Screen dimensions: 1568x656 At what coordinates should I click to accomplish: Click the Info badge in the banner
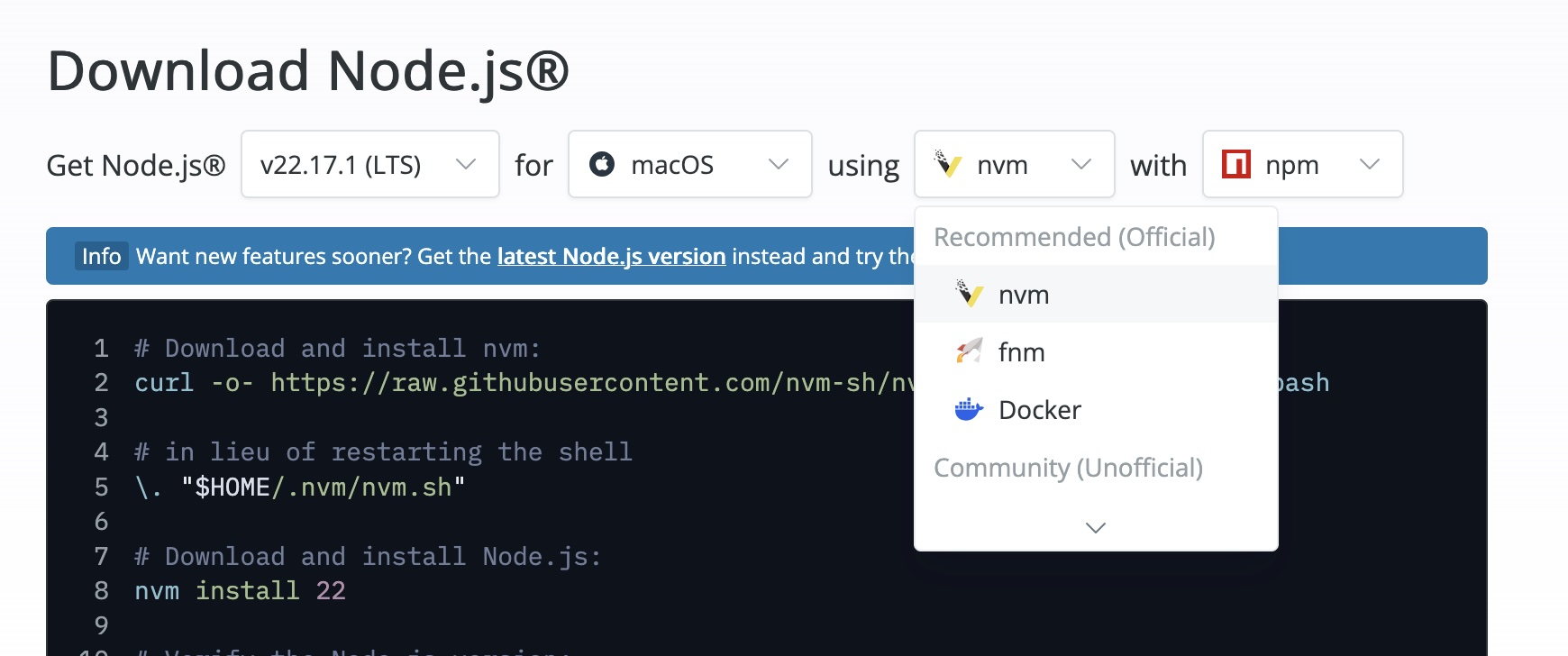coord(101,256)
